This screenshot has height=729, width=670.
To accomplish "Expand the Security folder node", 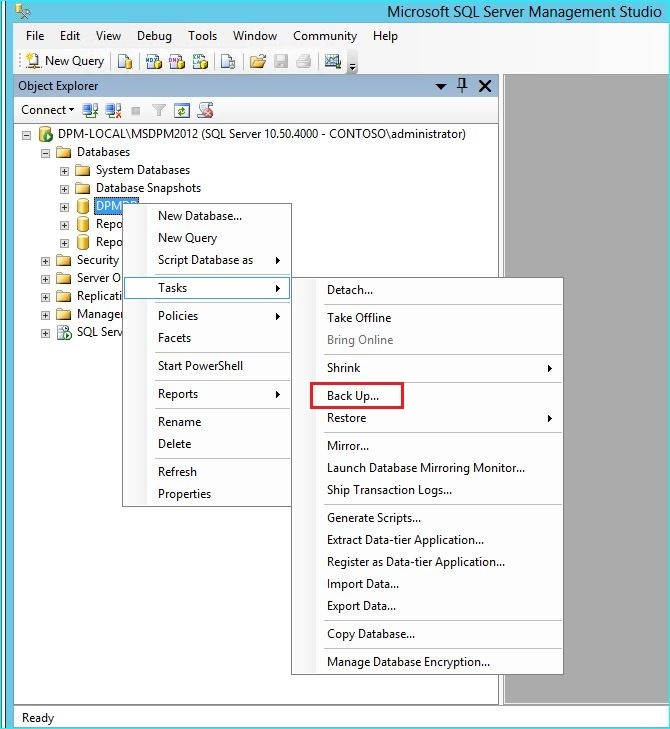I will tap(45, 261).
